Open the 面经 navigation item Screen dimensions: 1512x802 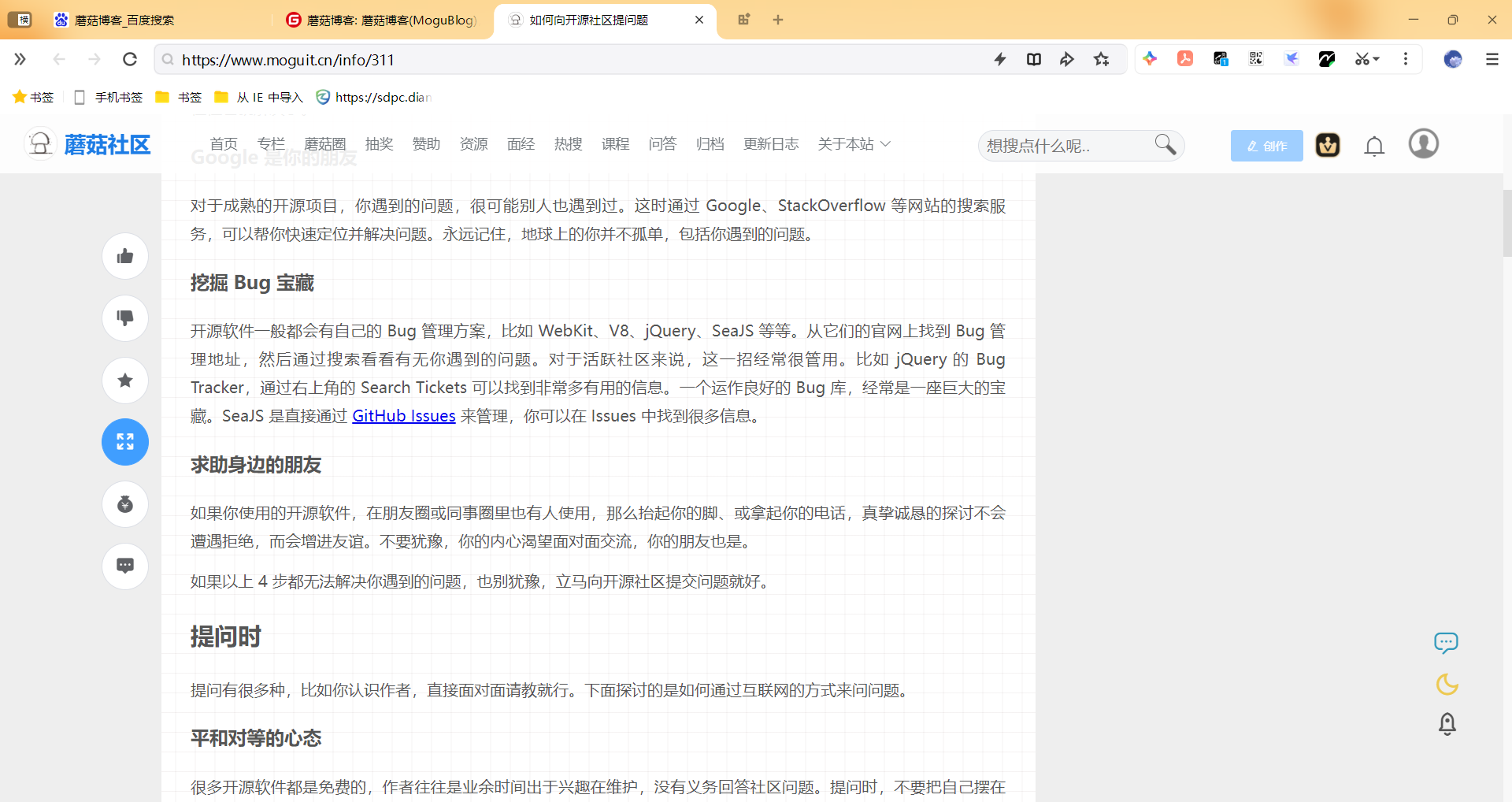[x=521, y=144]
